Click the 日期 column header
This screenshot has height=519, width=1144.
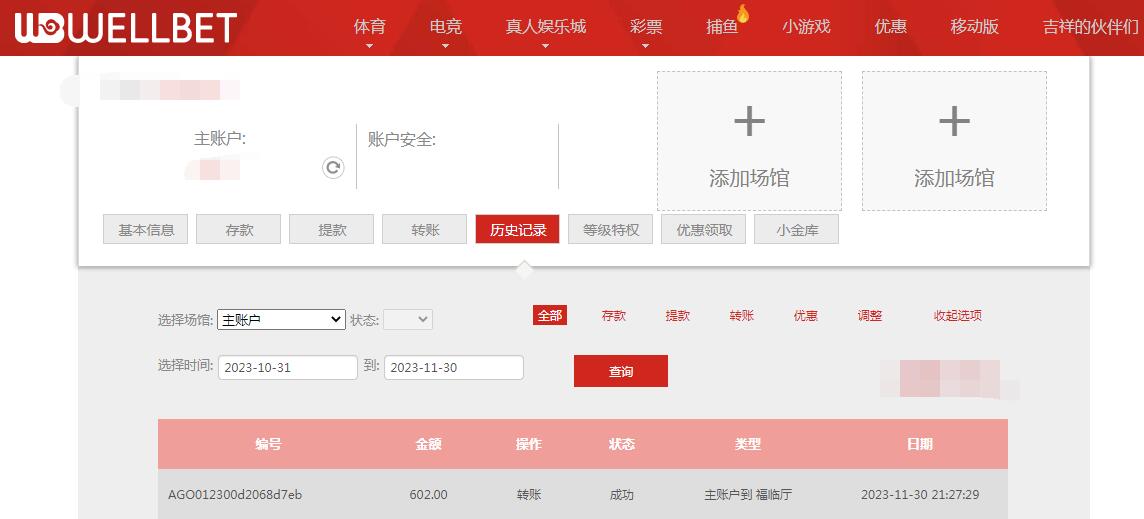(x=919, y=444)
